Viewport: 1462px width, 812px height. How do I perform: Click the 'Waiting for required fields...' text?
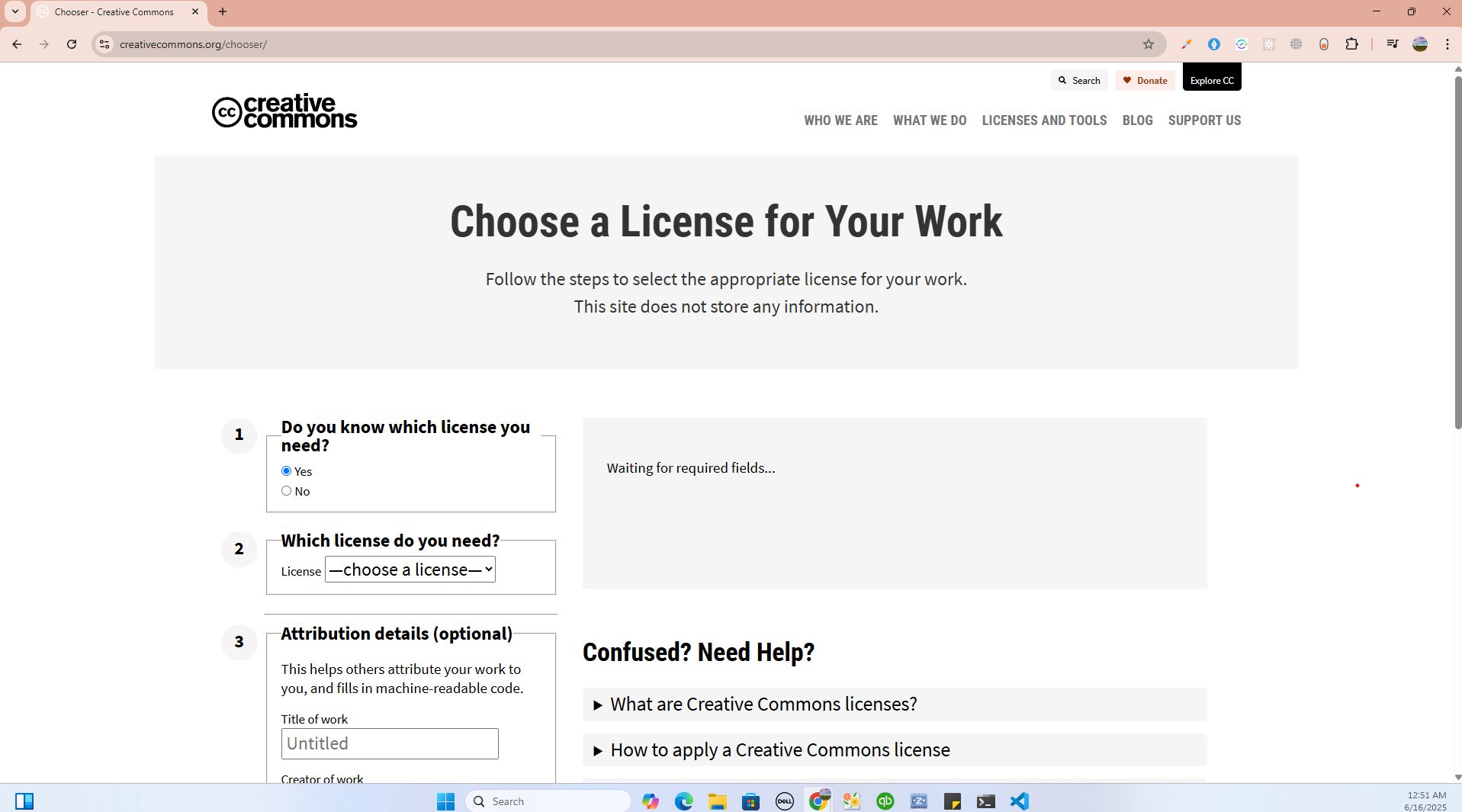pyautogui.click(x=691, y=468)
